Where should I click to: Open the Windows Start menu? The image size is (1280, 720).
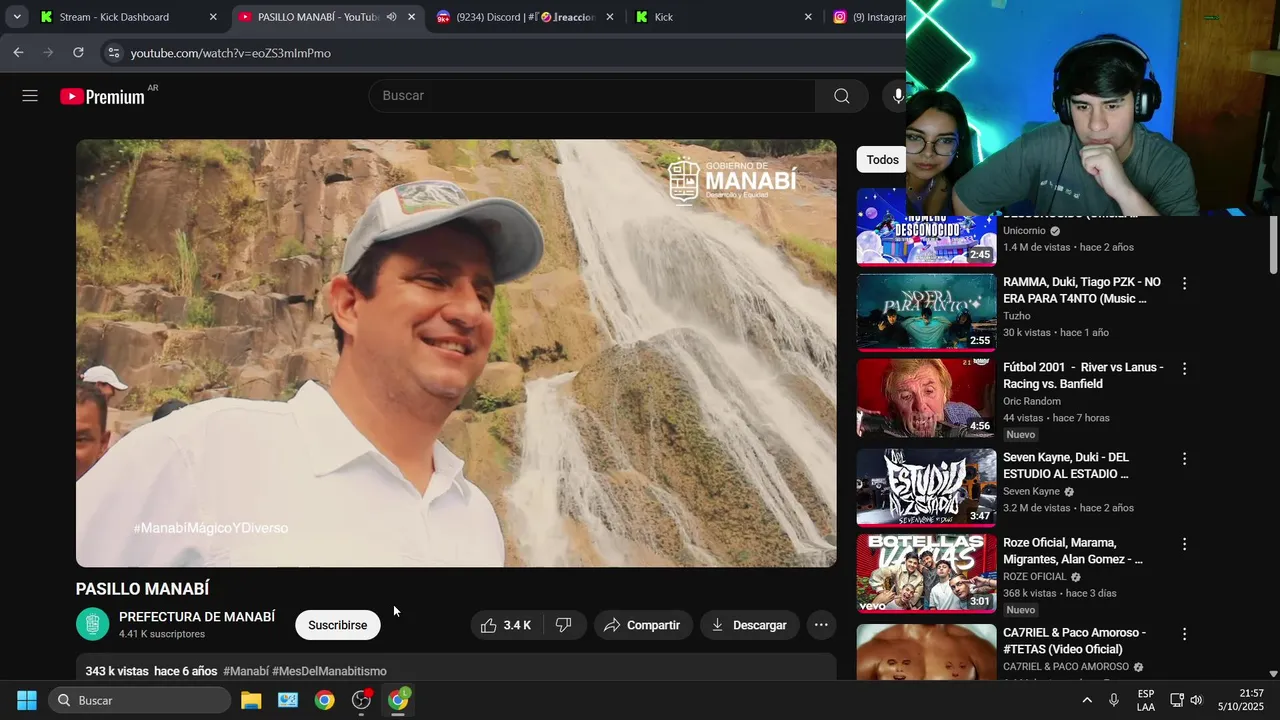(27, 700)
